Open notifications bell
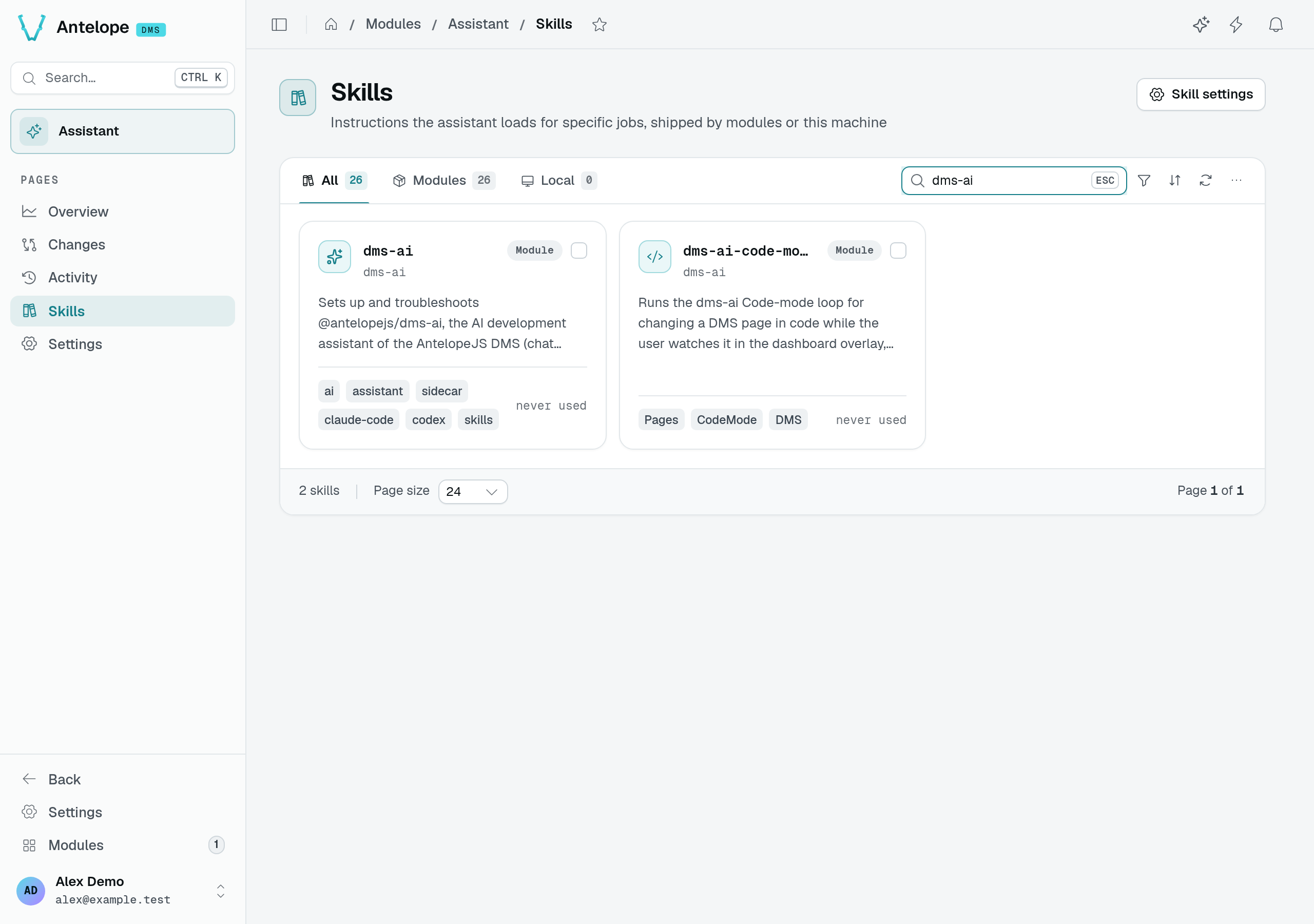This screenshot has height=924, width=1314. pyautogui.click(x=1276, y=24)
